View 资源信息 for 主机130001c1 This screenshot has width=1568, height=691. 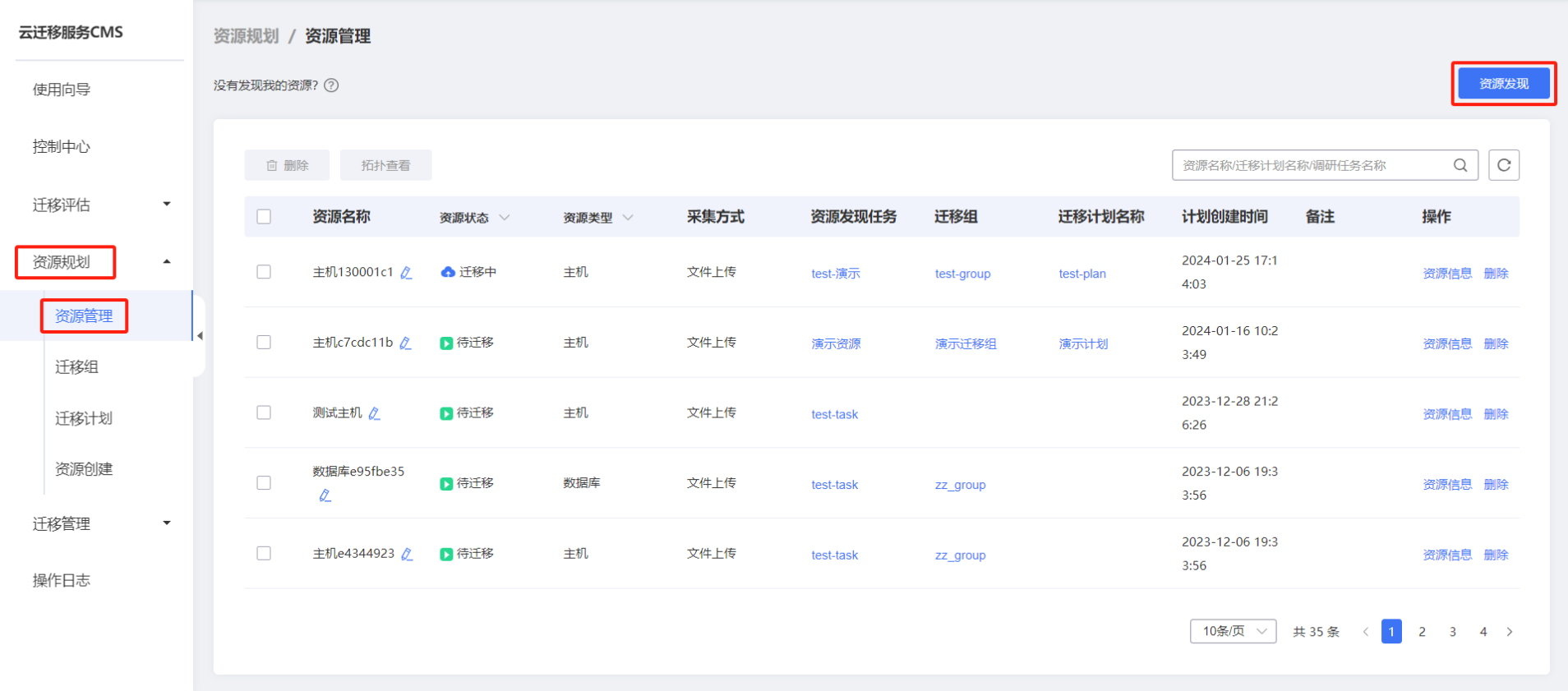tap(1447, 274)
